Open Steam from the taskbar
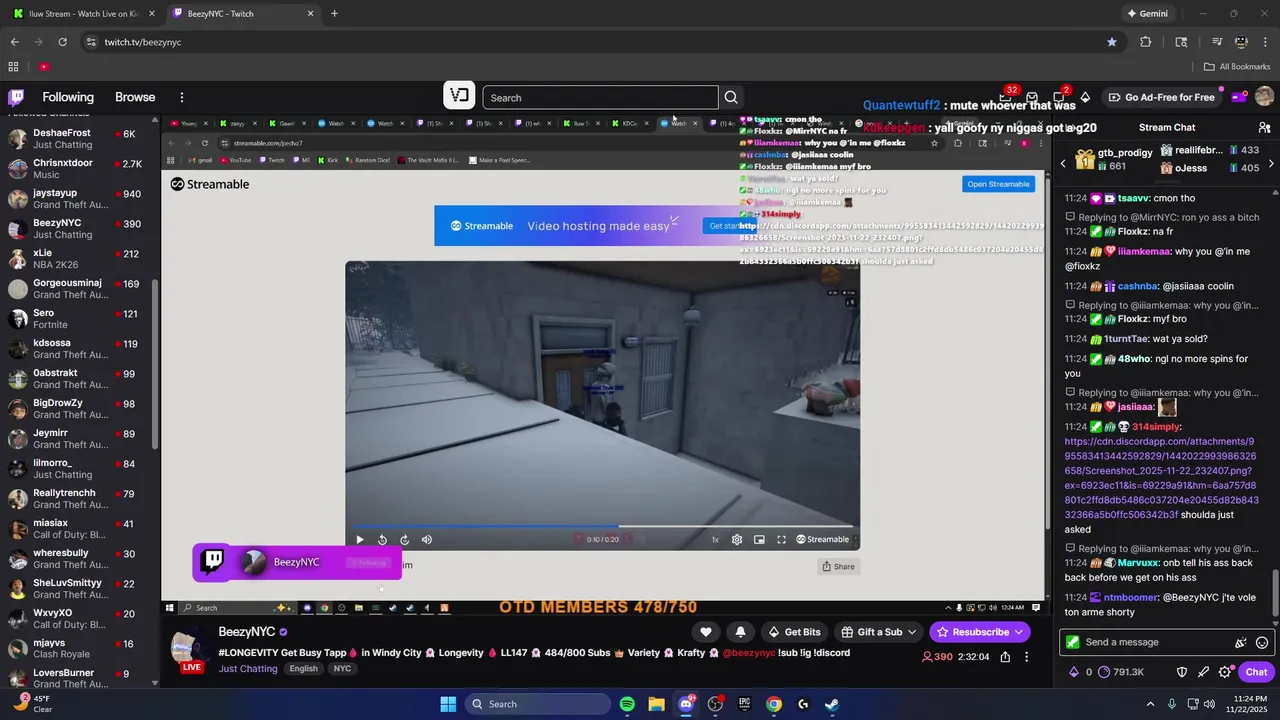 832,704
